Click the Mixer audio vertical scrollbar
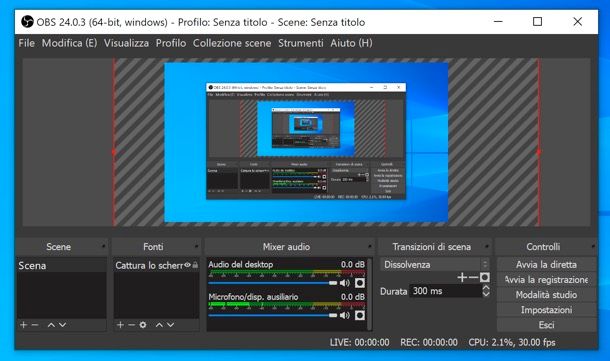This screenshot has width=610, height=361. tap(369, 294)
